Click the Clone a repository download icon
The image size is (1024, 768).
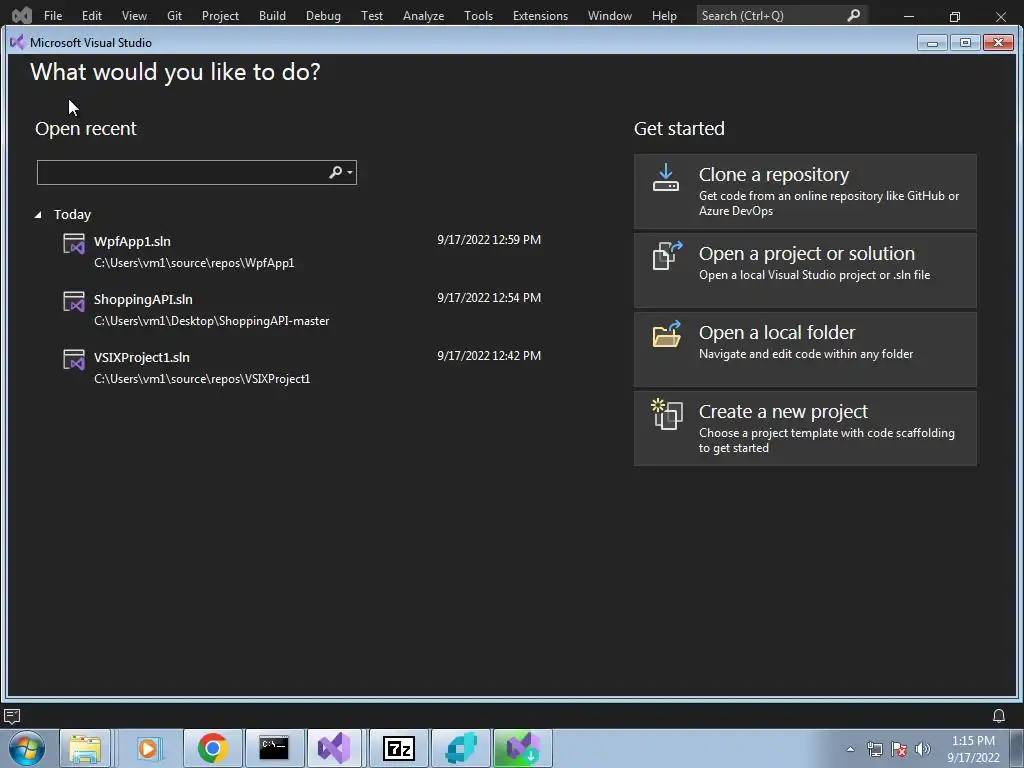click(x=665, y=177)
